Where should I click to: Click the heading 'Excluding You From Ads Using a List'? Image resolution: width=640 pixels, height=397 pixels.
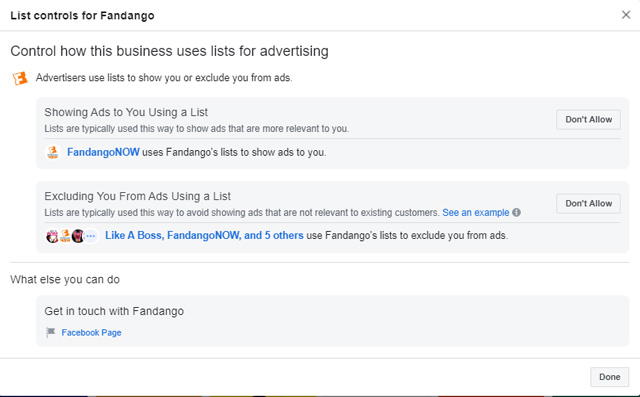[138, 196]
